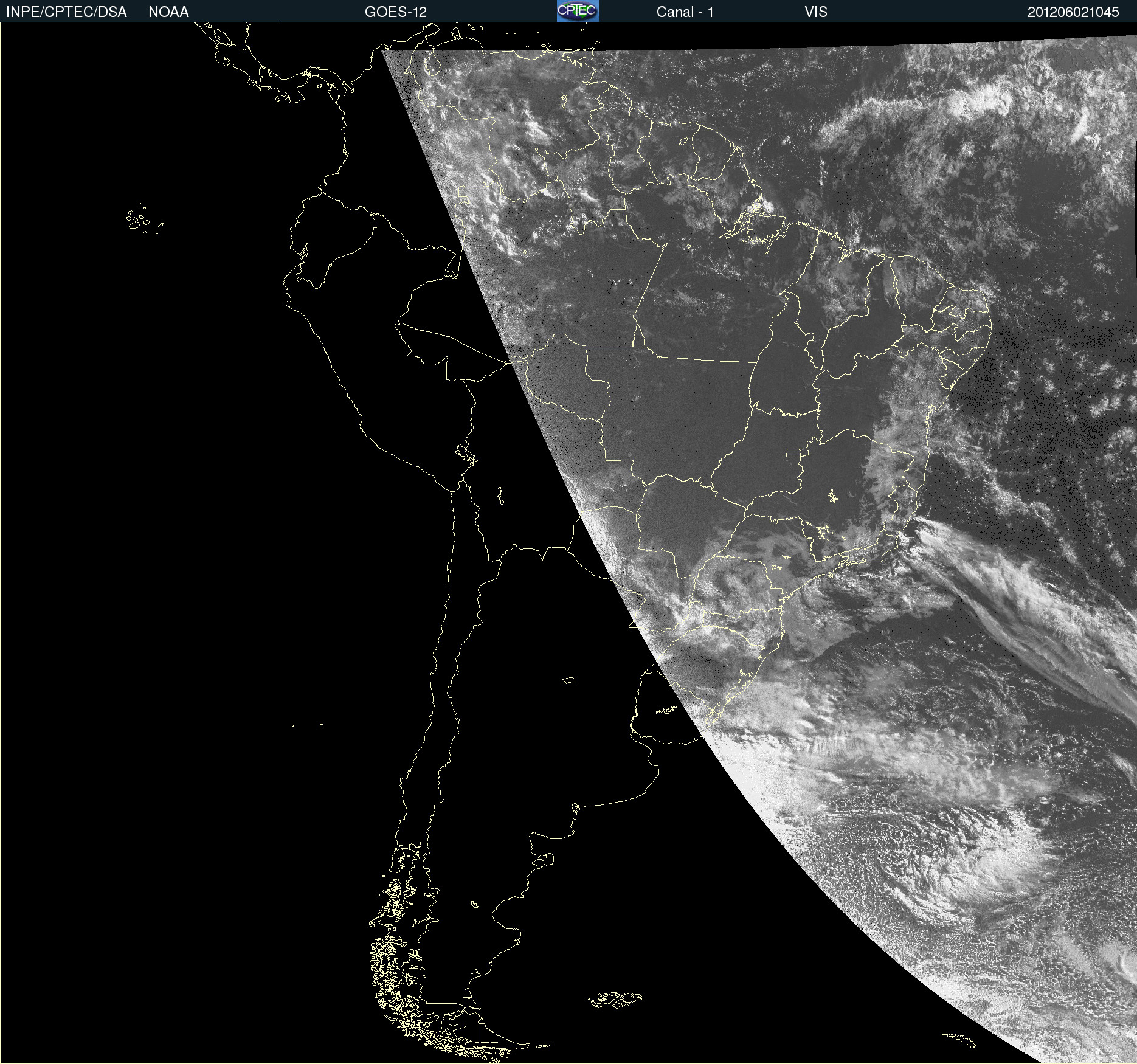Click the NOAA label in the header
Image resolution: width=1137 pixels, height=1064 pixels.
coord(168,12)
